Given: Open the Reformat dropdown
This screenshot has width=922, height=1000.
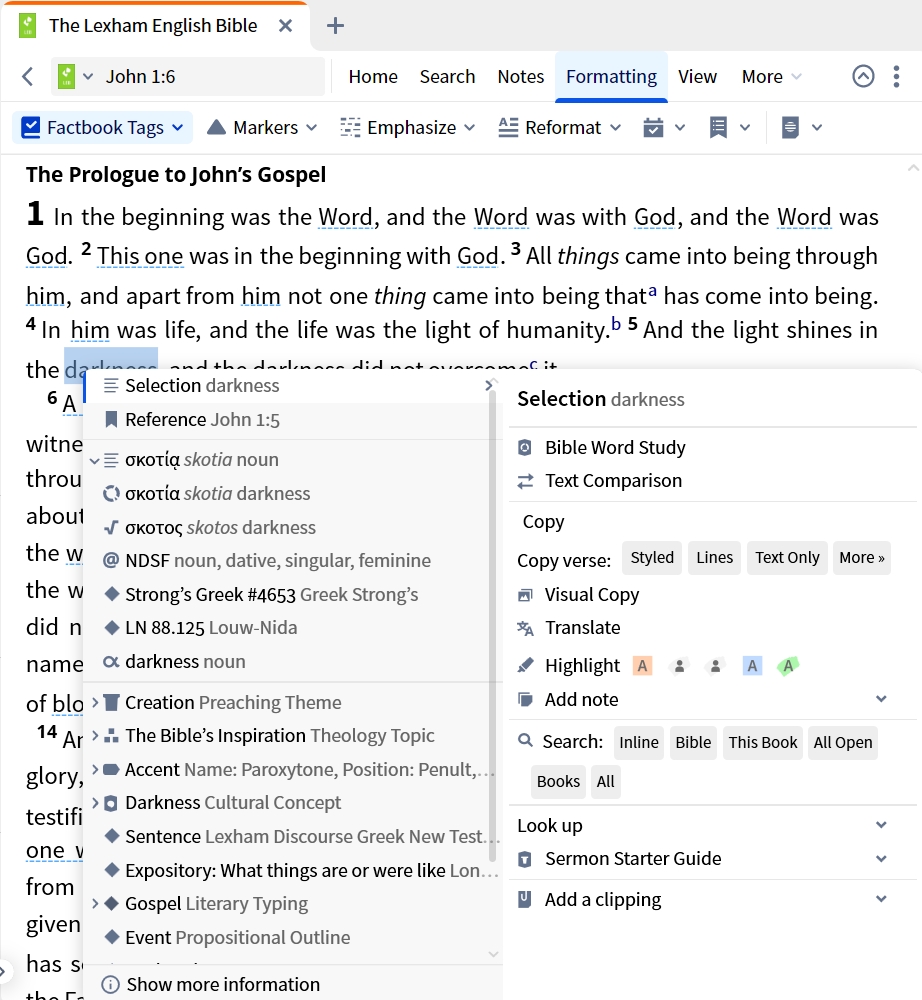Looking at the screenshot, I should click(x=559, y=128).
